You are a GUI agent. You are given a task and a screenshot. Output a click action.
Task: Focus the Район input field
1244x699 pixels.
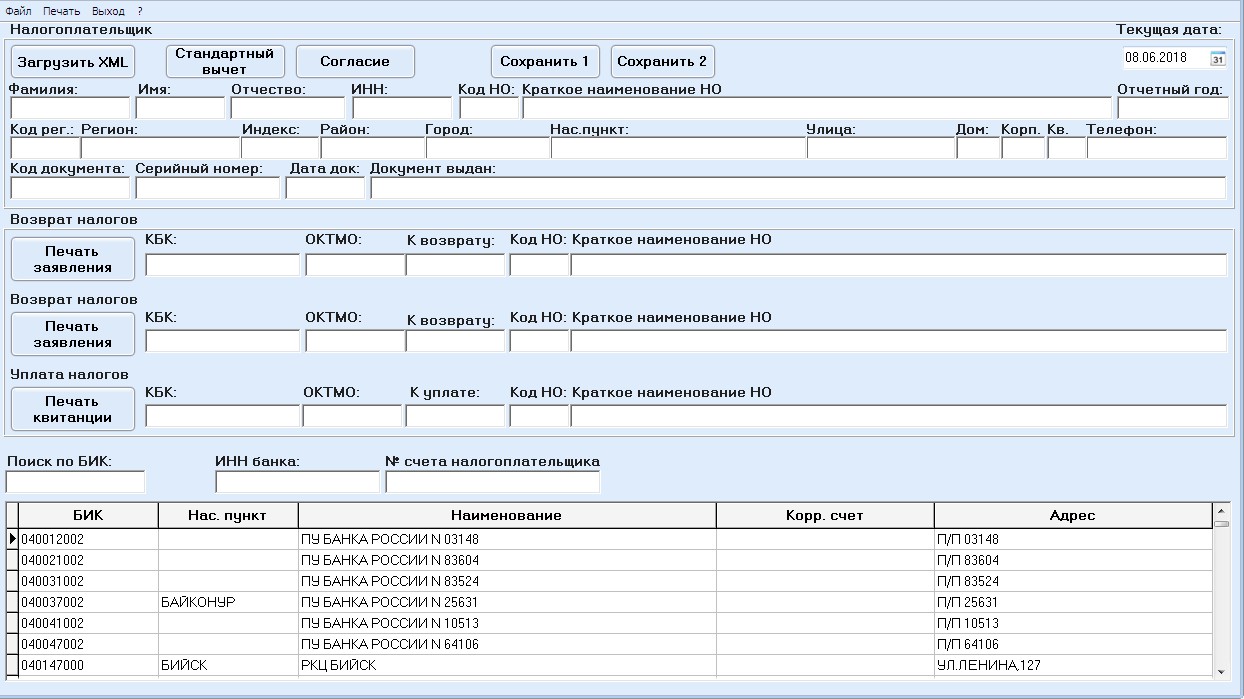click(372, 148)
